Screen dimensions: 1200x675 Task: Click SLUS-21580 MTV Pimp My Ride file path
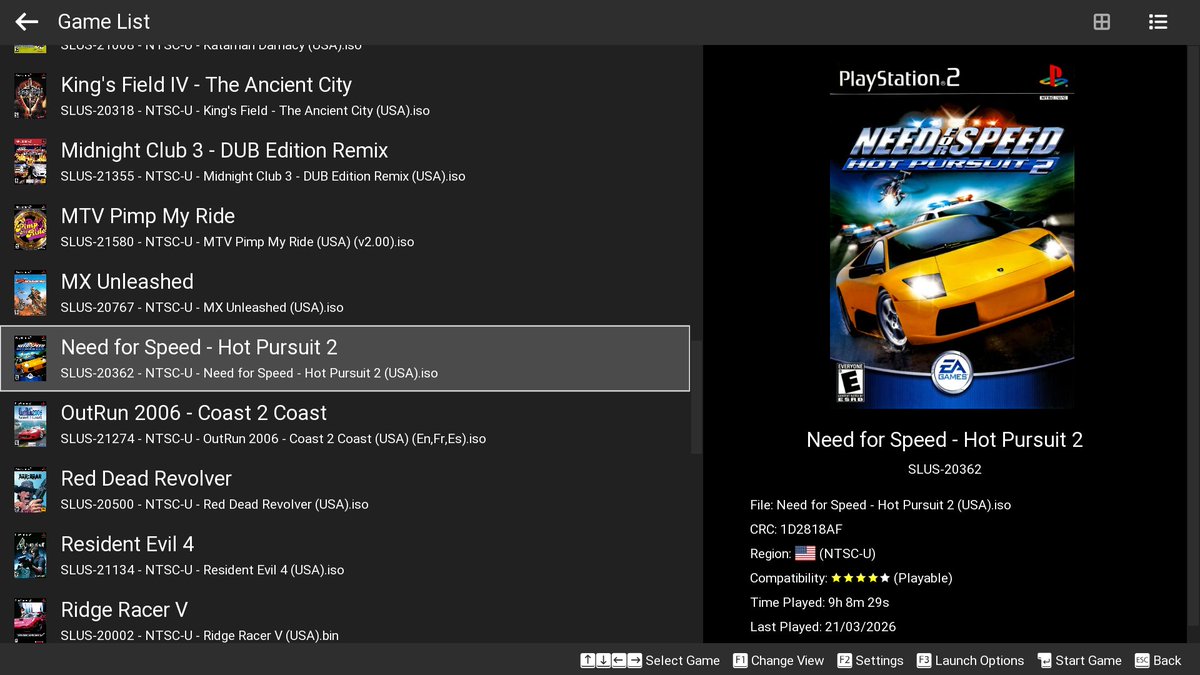(237, 242)
